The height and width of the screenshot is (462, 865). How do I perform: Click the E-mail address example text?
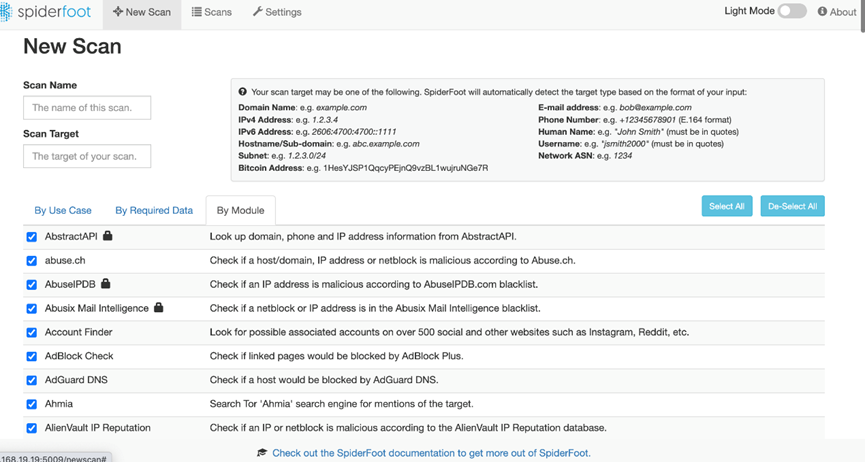point(615,108)
